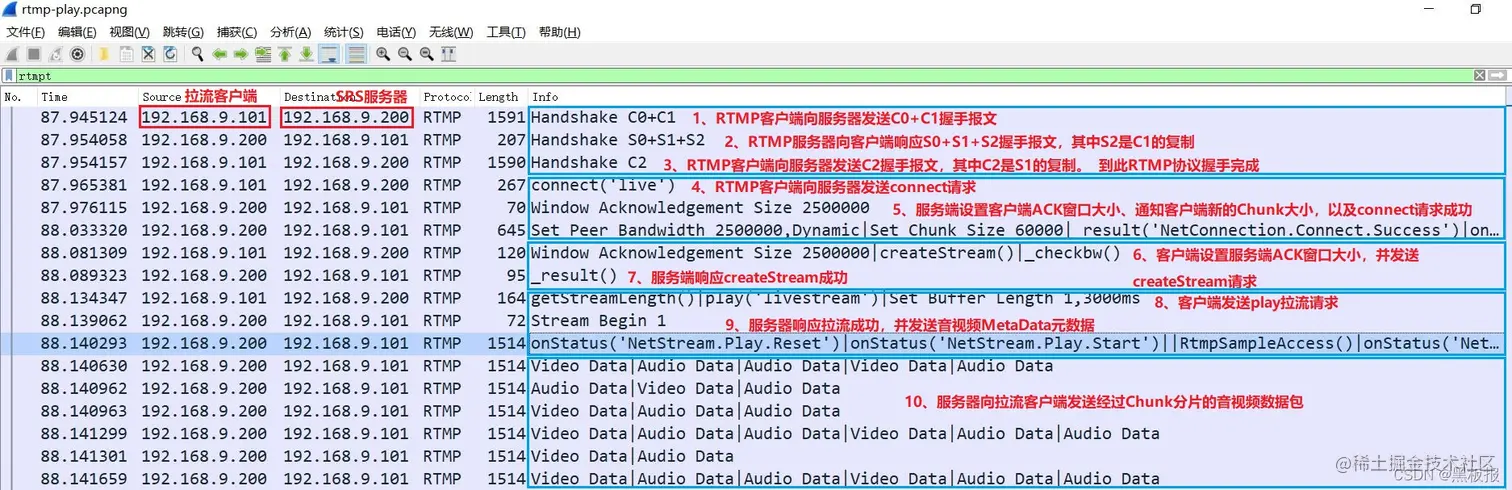
Task: Select the packet at time 88.140963
Action: [755, 411]
